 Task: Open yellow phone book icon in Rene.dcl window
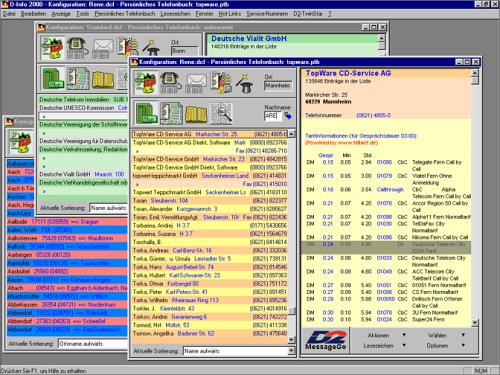click(196, 114)
